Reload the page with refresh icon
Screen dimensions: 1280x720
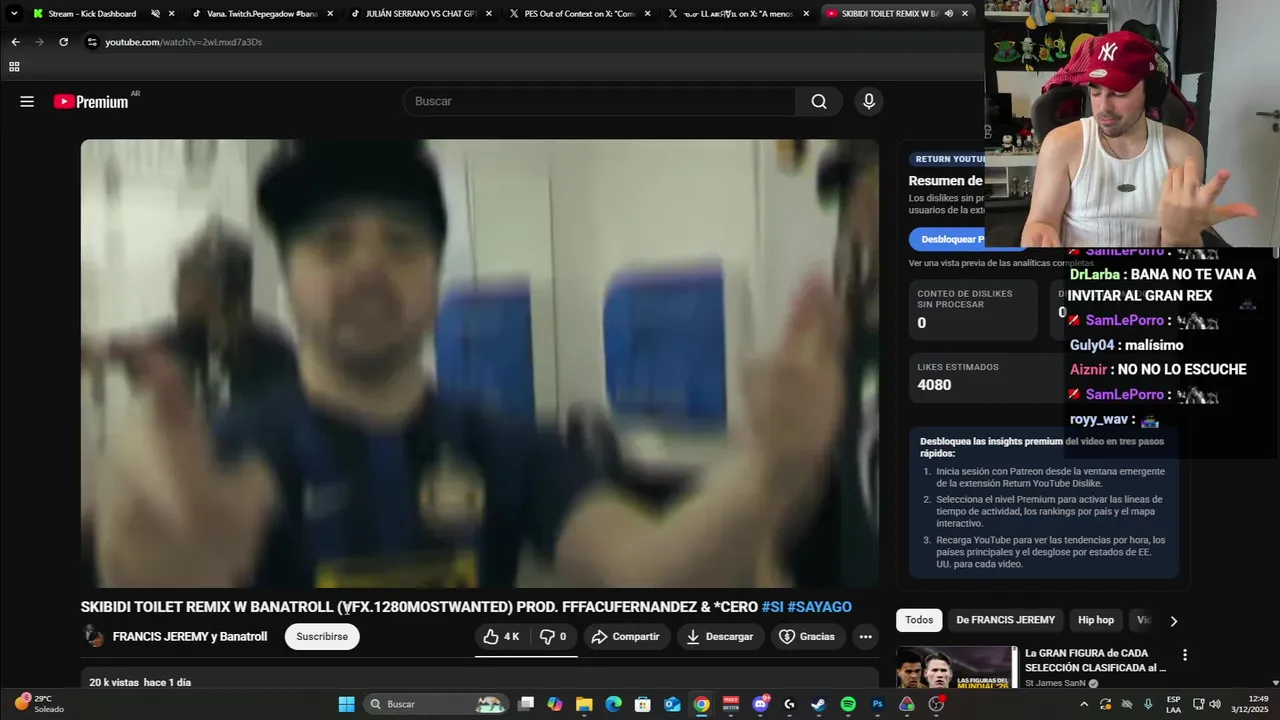(x=63, y=42)
